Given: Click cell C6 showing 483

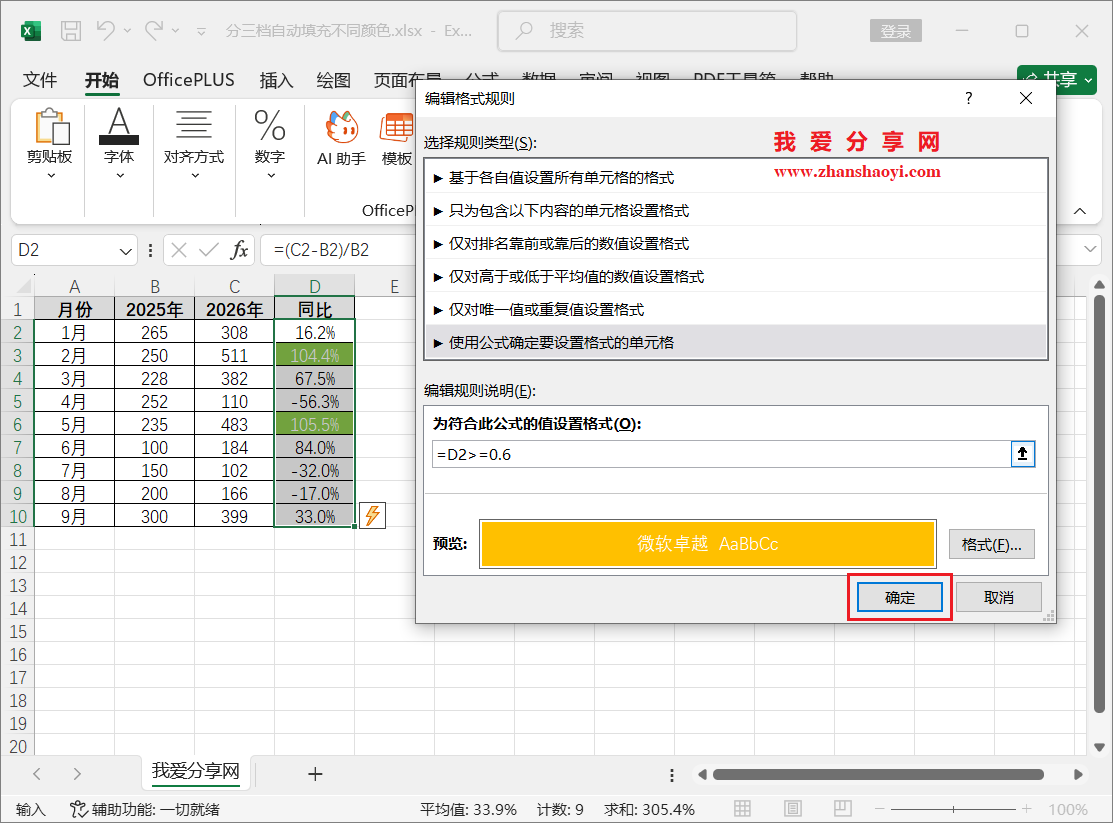Looking at the screenshot, I should (x=234, y=424).
